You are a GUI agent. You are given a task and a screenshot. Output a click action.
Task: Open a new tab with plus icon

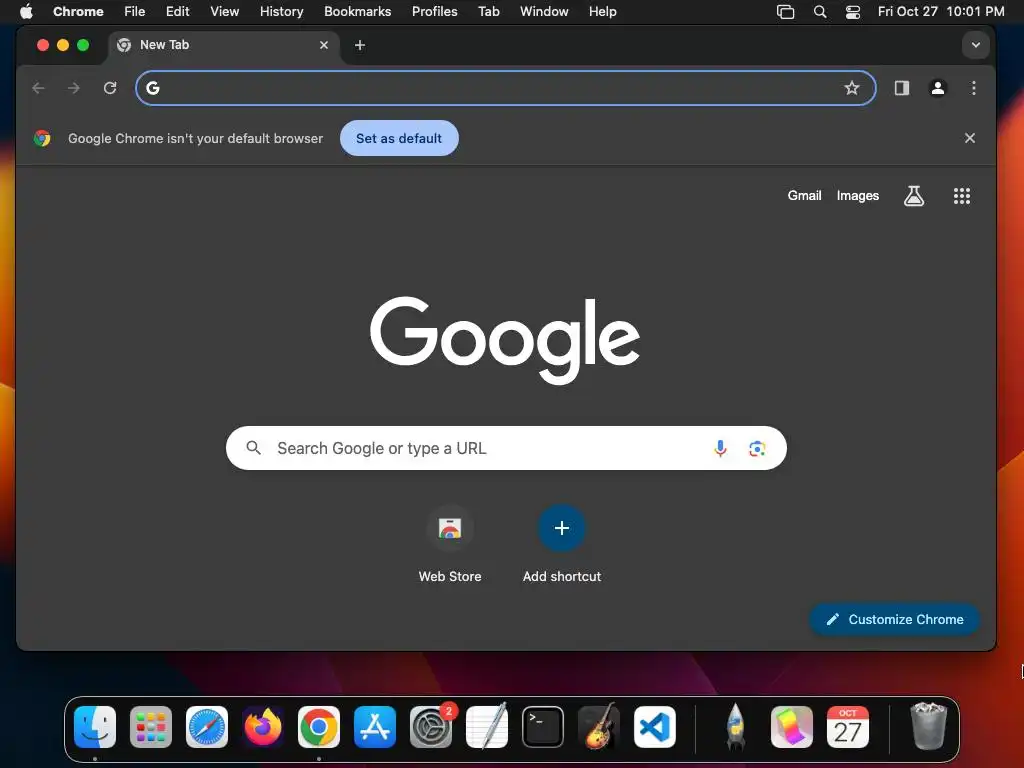coord(360,45)
